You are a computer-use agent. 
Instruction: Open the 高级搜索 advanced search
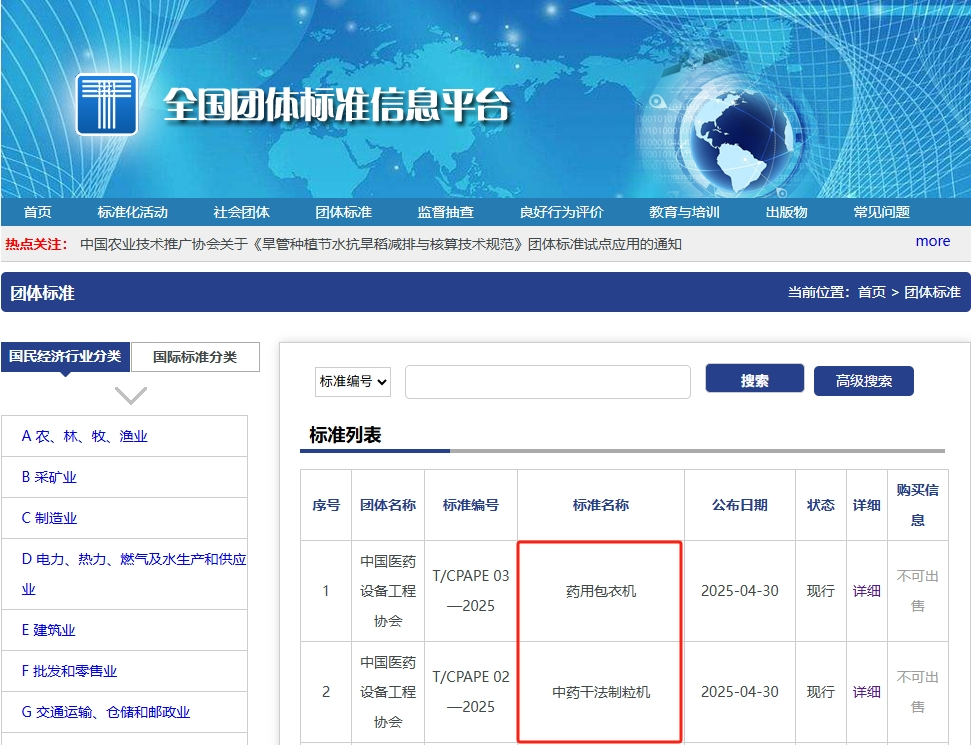tap(862, 380)
